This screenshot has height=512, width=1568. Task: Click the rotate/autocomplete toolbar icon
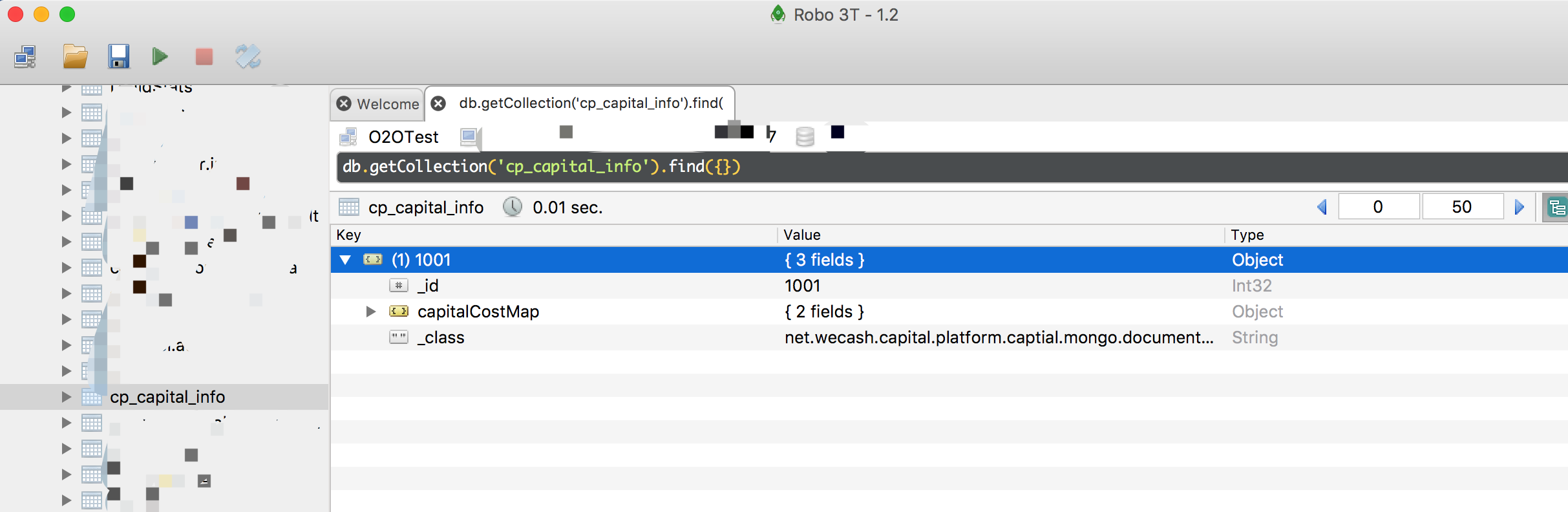tap(248, 57)
